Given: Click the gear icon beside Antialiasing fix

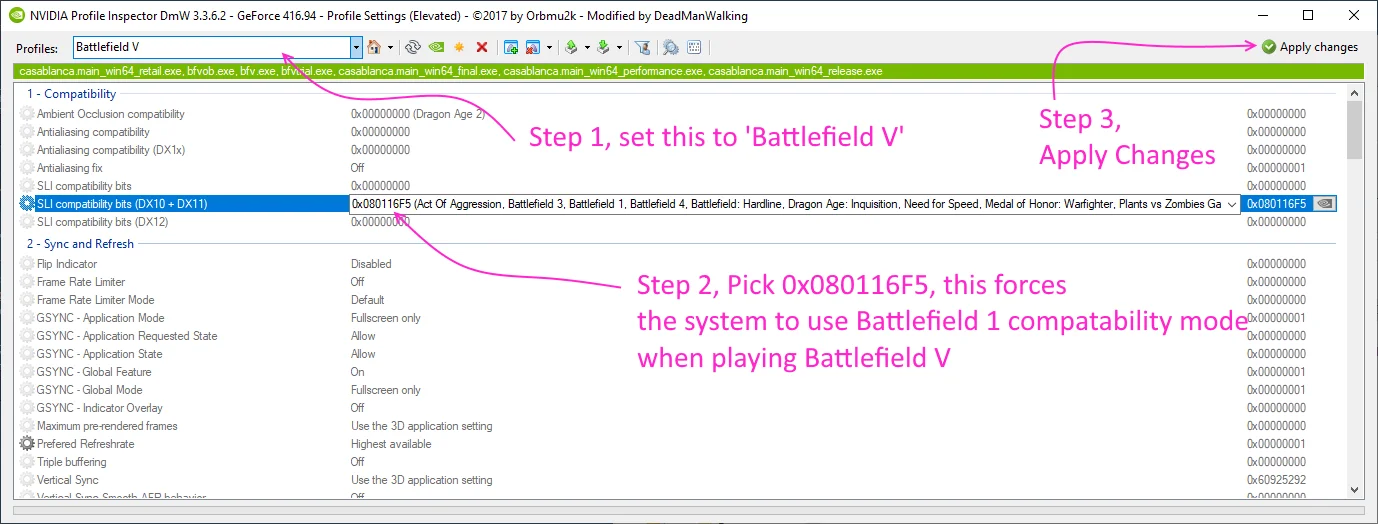Looking at the screenshot, I should point(27,168).
